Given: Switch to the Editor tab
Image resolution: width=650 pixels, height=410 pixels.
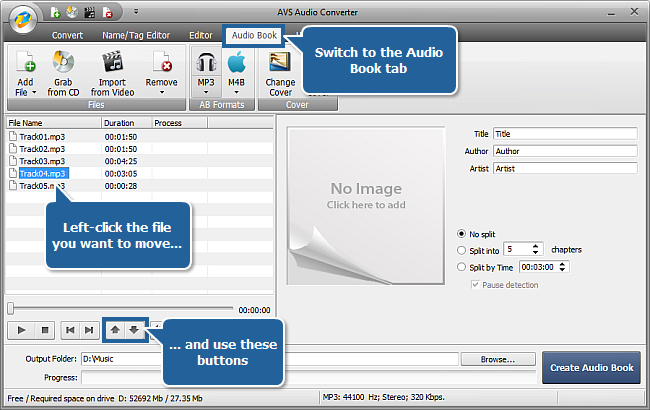Looking at the screenshot, I should point(201,35).
